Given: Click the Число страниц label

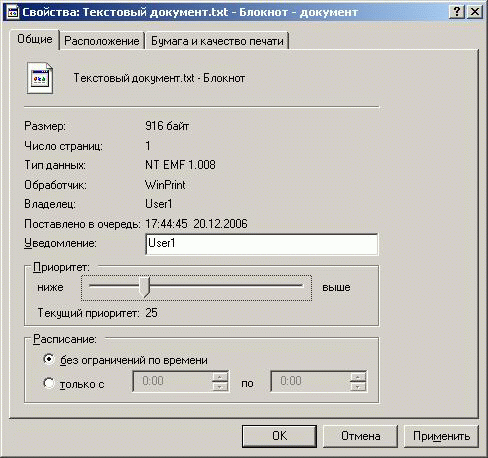Looking at the screenshot, I should pyautogui.click(x=64, y=146).
